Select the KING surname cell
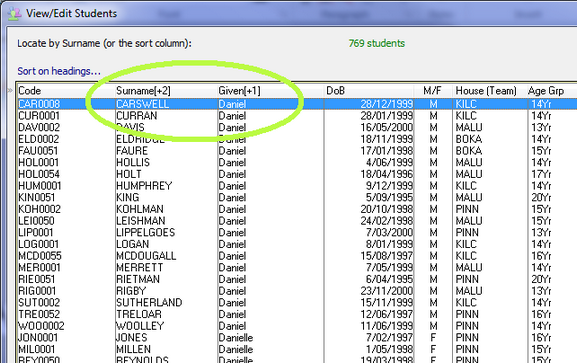This screenshot has height=363, width=577. [128, 198]
